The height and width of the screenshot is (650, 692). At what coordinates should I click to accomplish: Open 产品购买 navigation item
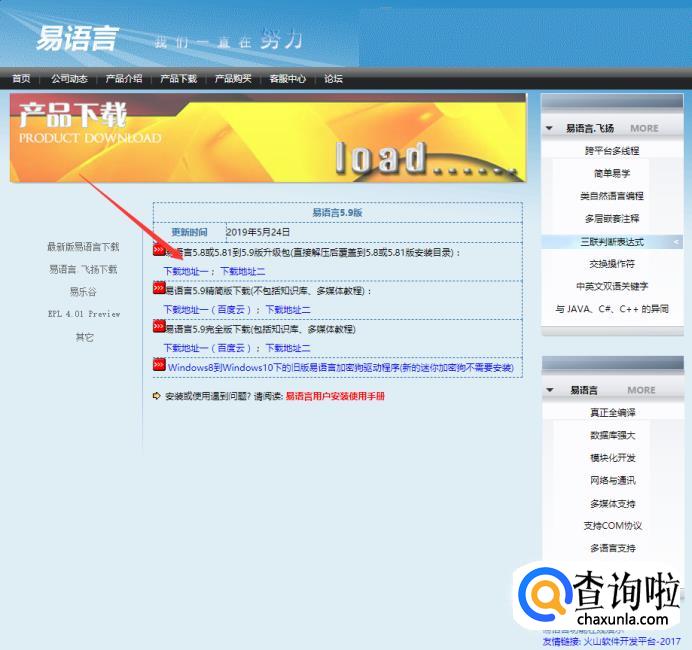click(233, 79)
